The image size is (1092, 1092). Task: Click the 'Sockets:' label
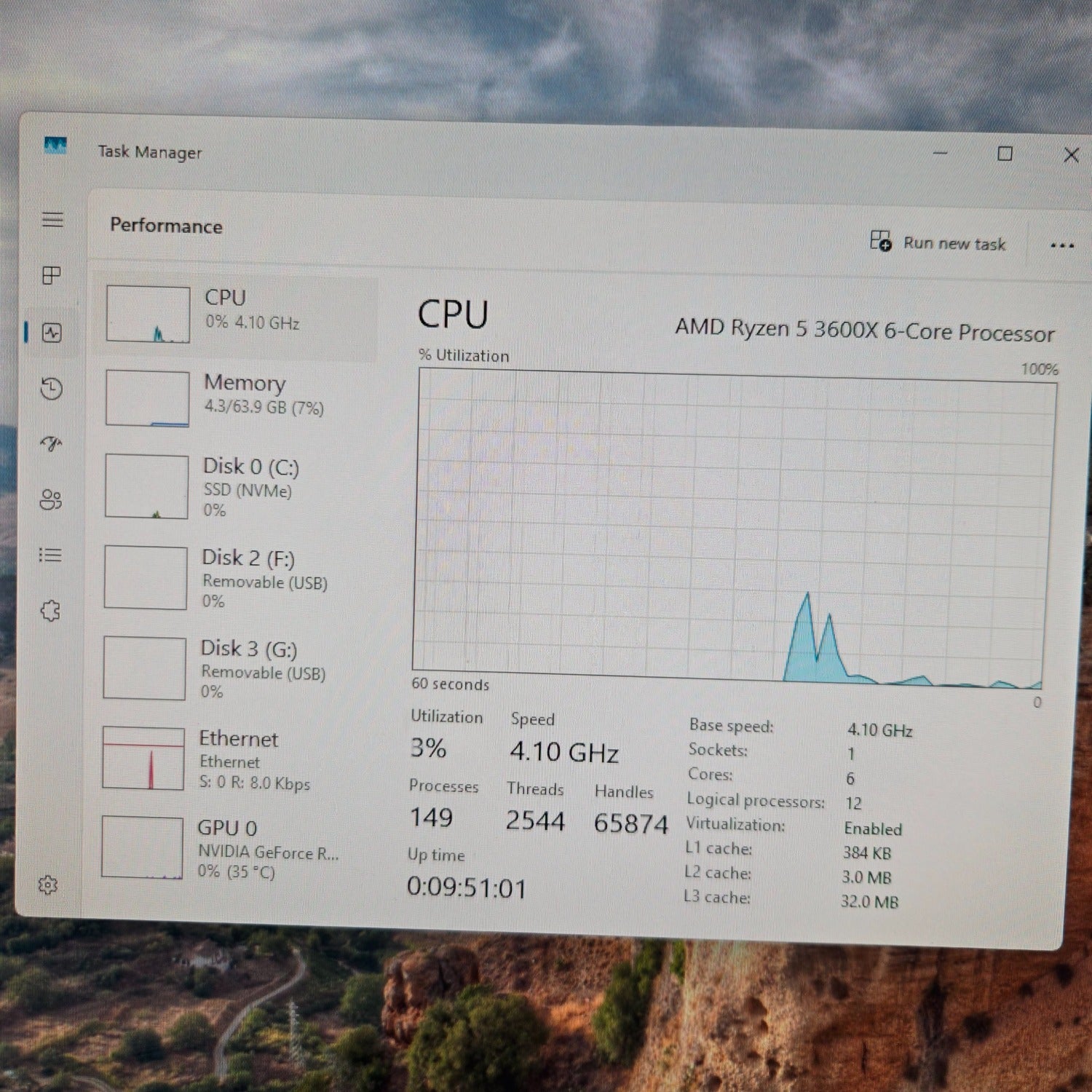[x=718, y=750]
